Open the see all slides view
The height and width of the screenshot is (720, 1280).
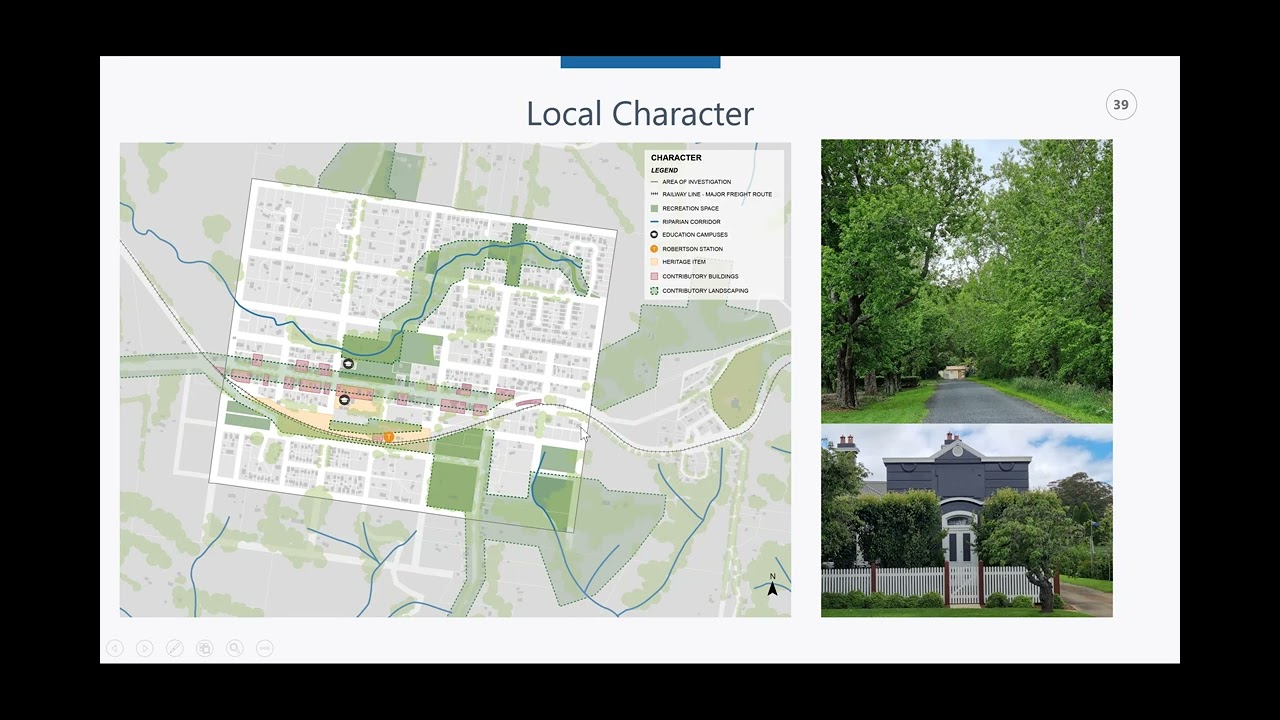coord(204,648)
